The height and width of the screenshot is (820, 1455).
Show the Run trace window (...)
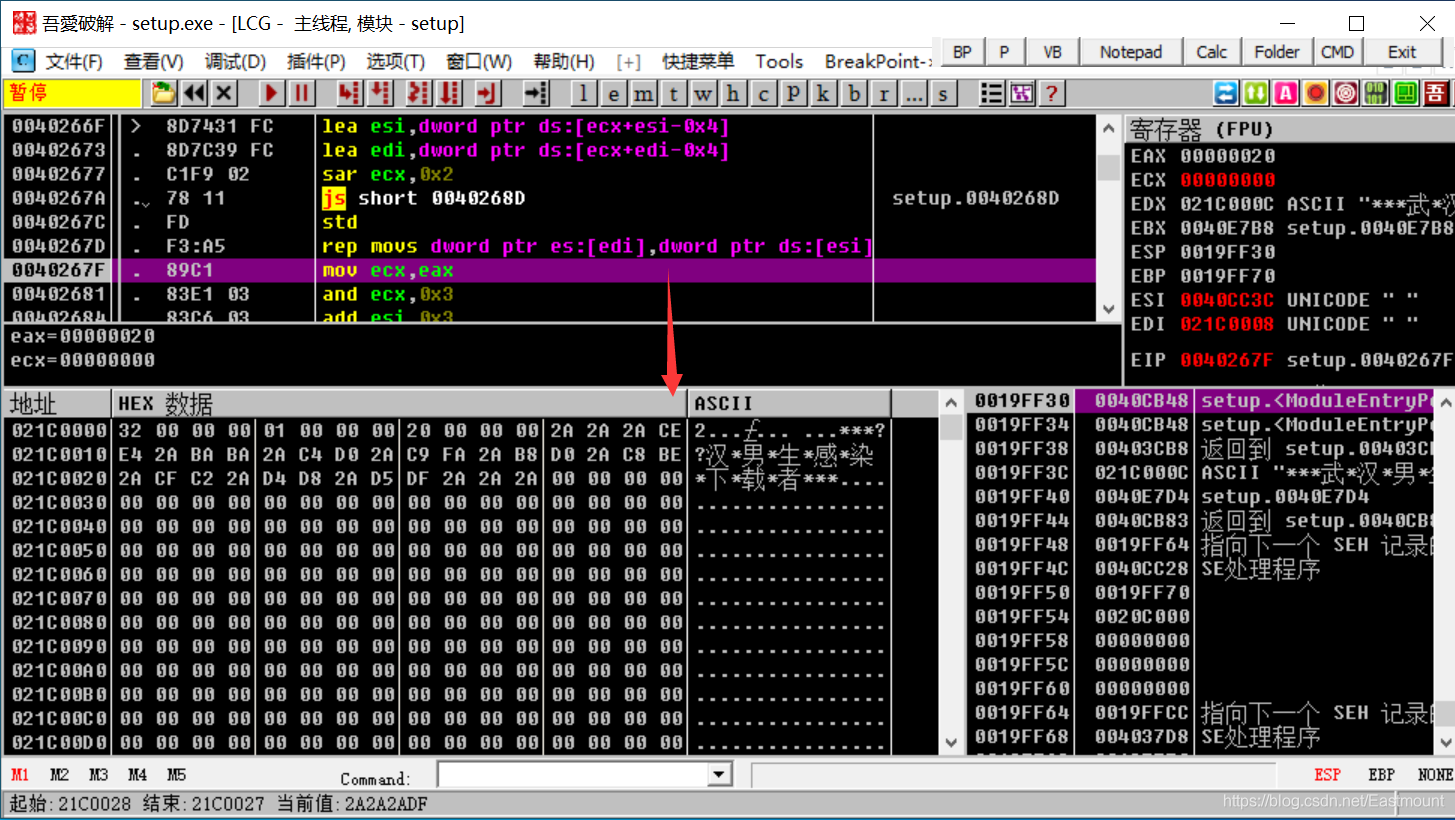click(x=913, y=94)
